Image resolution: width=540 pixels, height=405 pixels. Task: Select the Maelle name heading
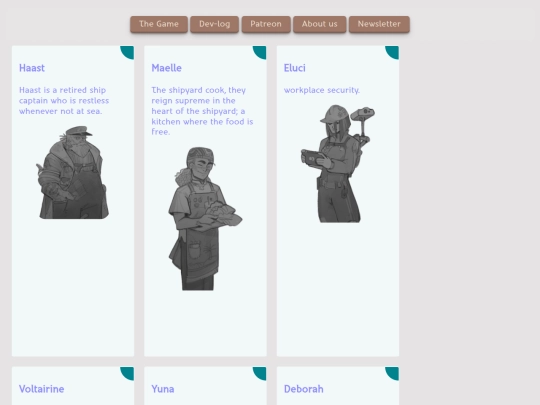[167, 68]
